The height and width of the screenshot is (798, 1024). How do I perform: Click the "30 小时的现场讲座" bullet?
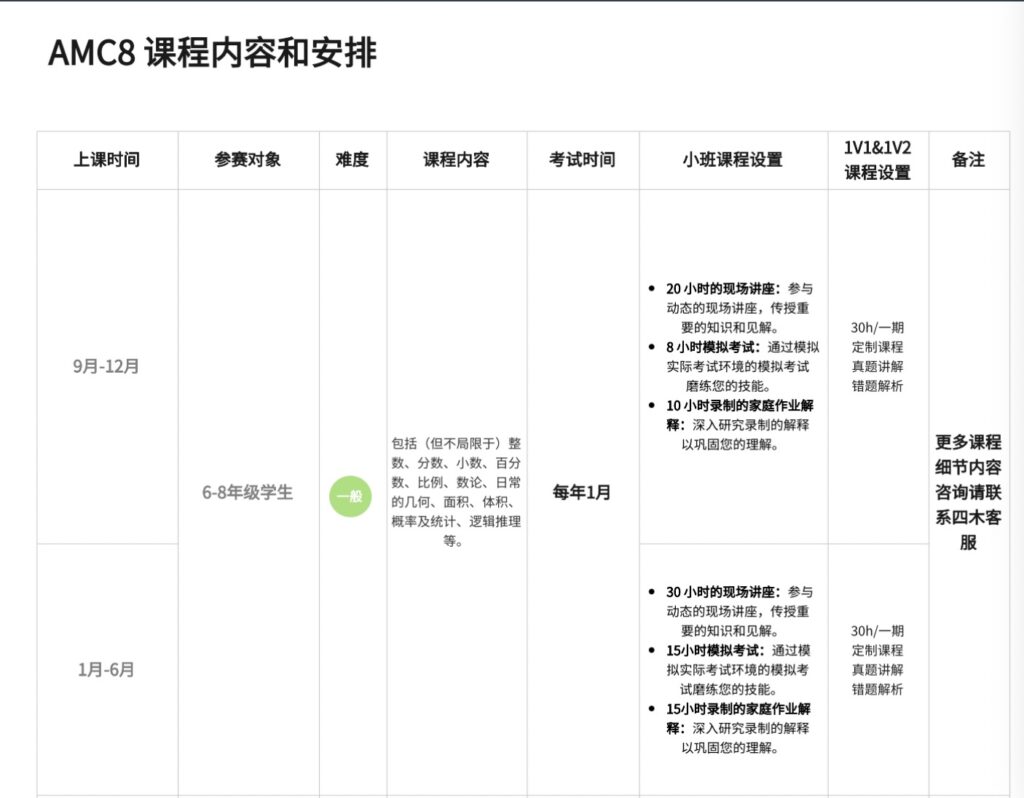coord(733,611)
